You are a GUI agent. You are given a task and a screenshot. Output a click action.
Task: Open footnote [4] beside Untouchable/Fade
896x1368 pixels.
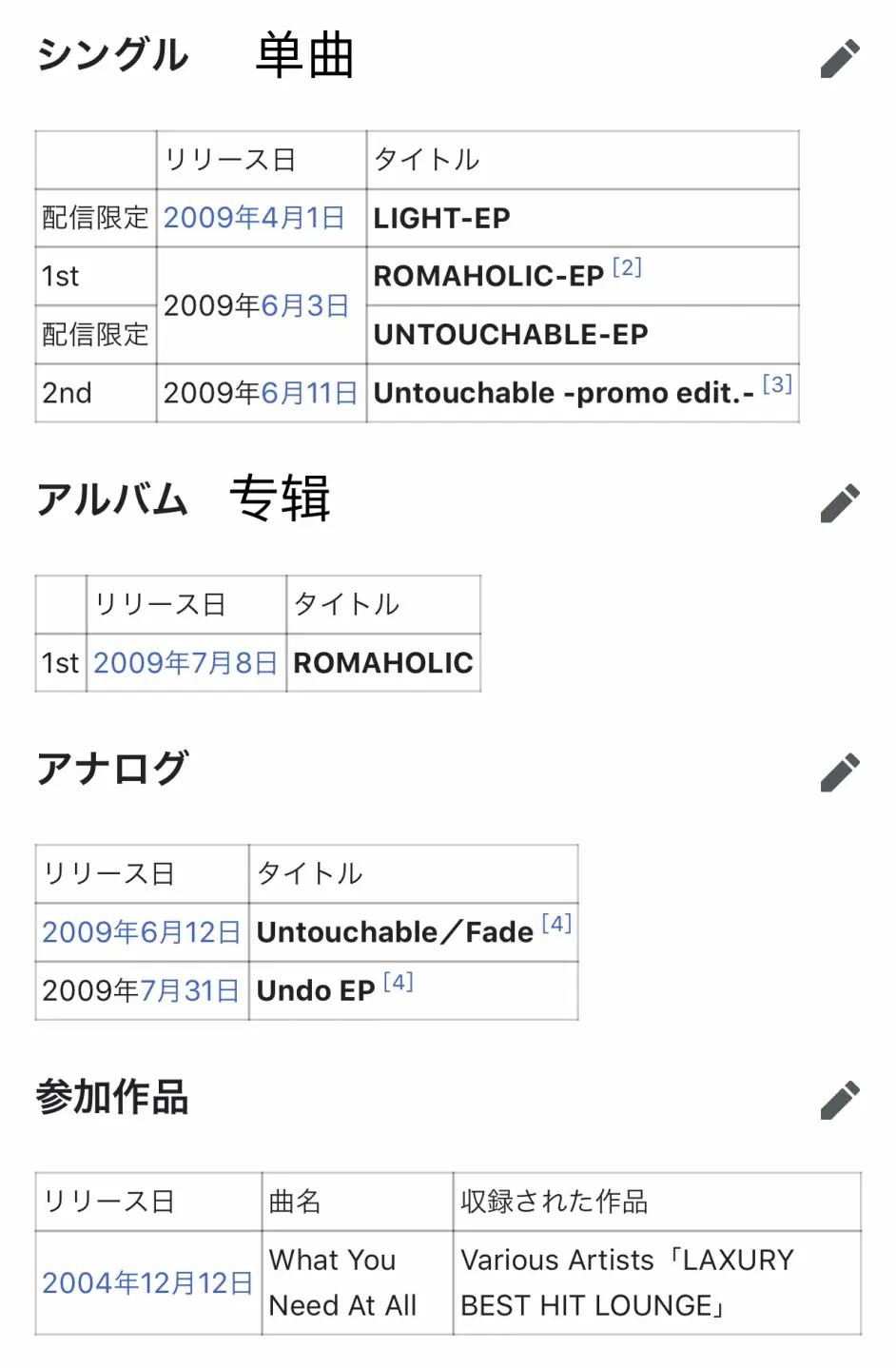point(556,923)
